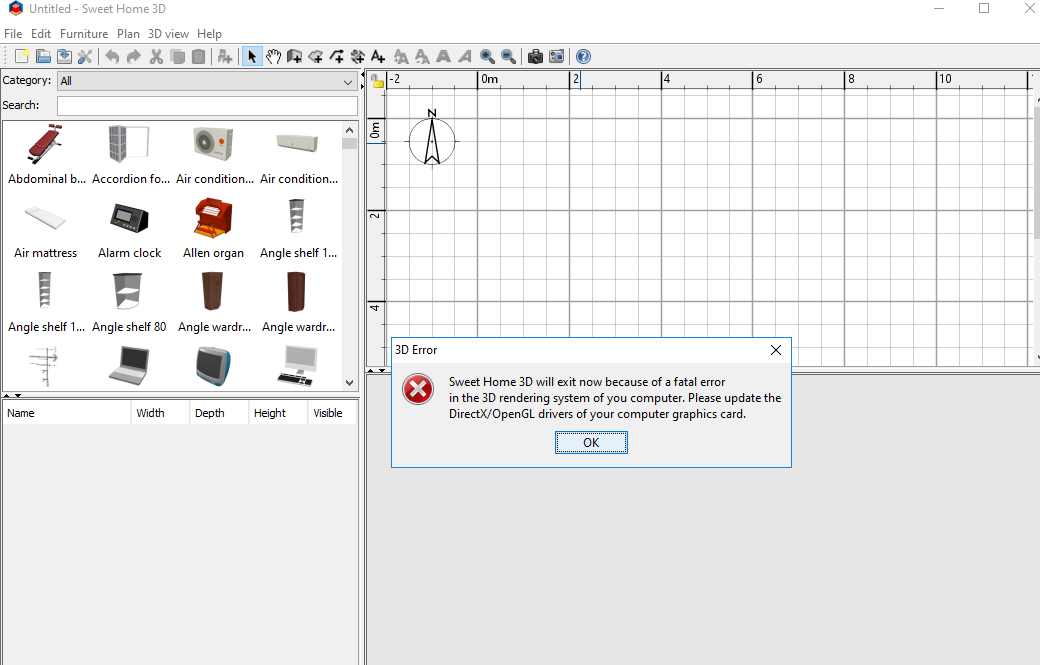Minimize the Sweet Home 3D window

[x=939, y=9]
